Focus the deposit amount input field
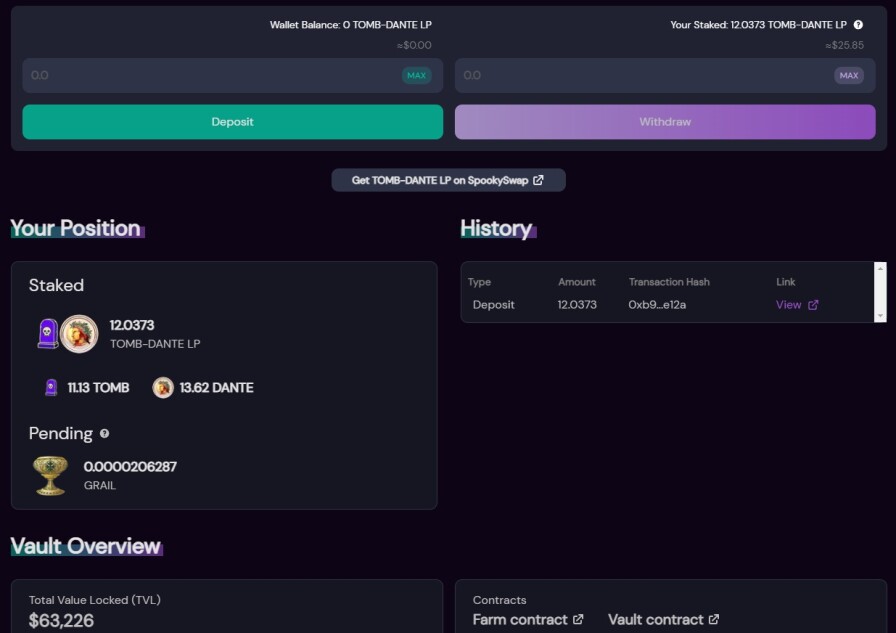896x633 pixels. pyautogui.click(x=211, y=75)
